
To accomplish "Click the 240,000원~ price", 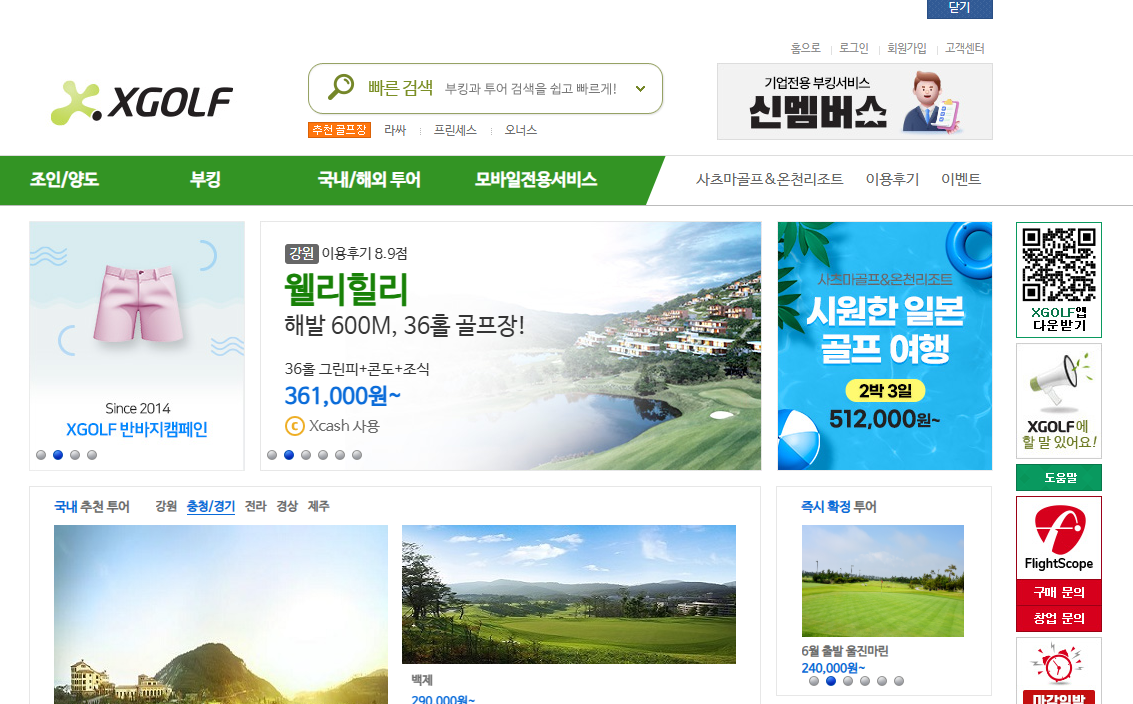I will click(833, 668).
